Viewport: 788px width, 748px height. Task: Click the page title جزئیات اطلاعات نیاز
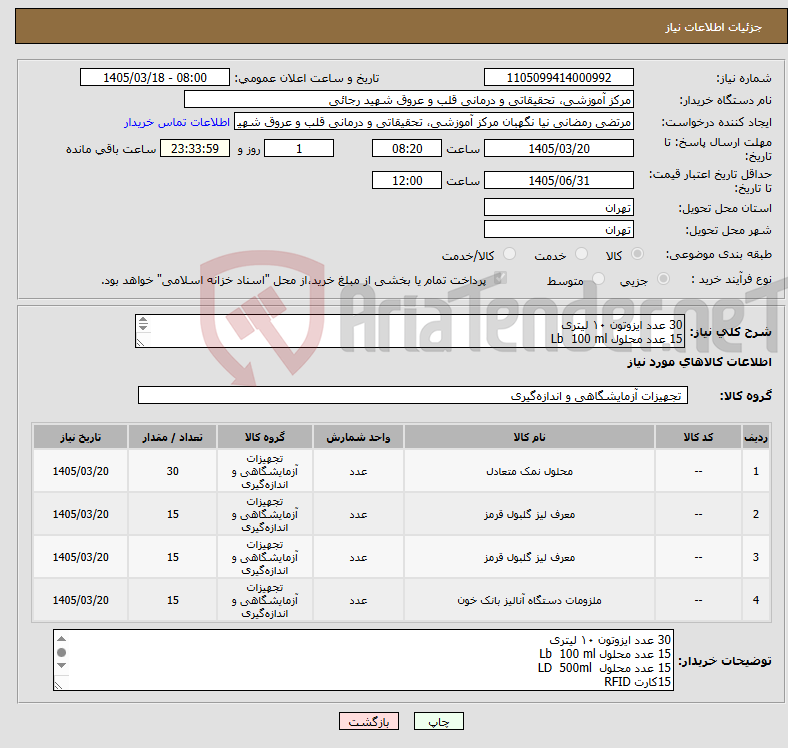[x=714, y=27]
